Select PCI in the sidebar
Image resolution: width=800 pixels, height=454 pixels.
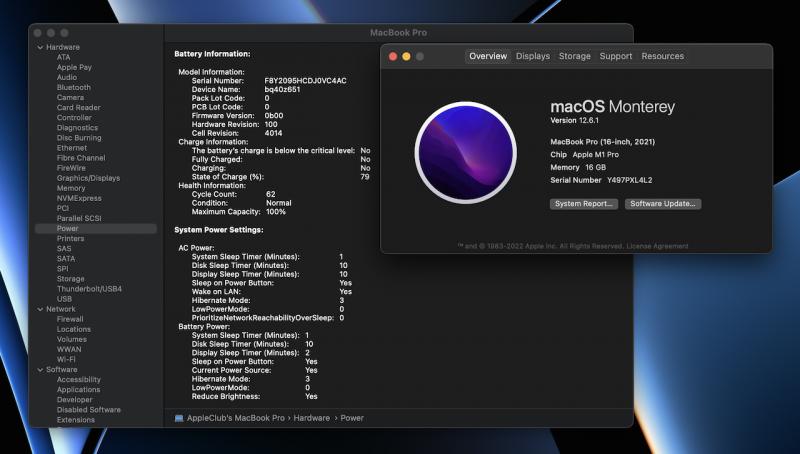coord(63,209)
